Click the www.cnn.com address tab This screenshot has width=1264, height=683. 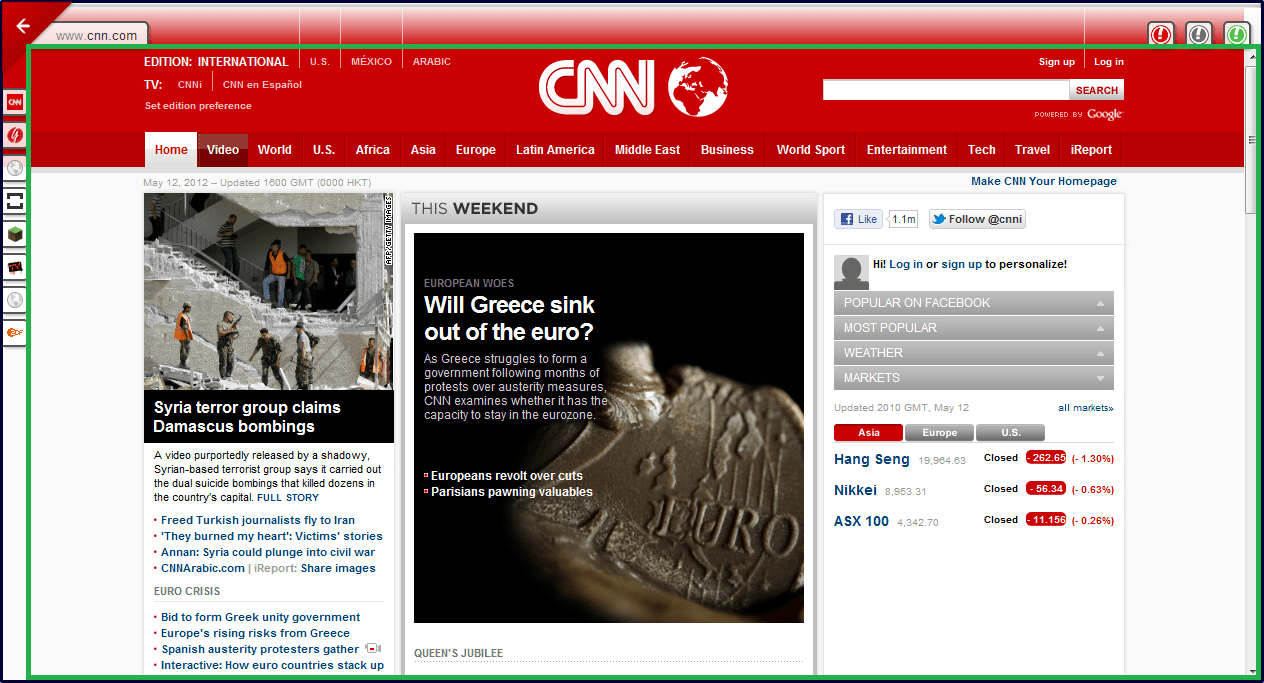click(x=97, y=35)
